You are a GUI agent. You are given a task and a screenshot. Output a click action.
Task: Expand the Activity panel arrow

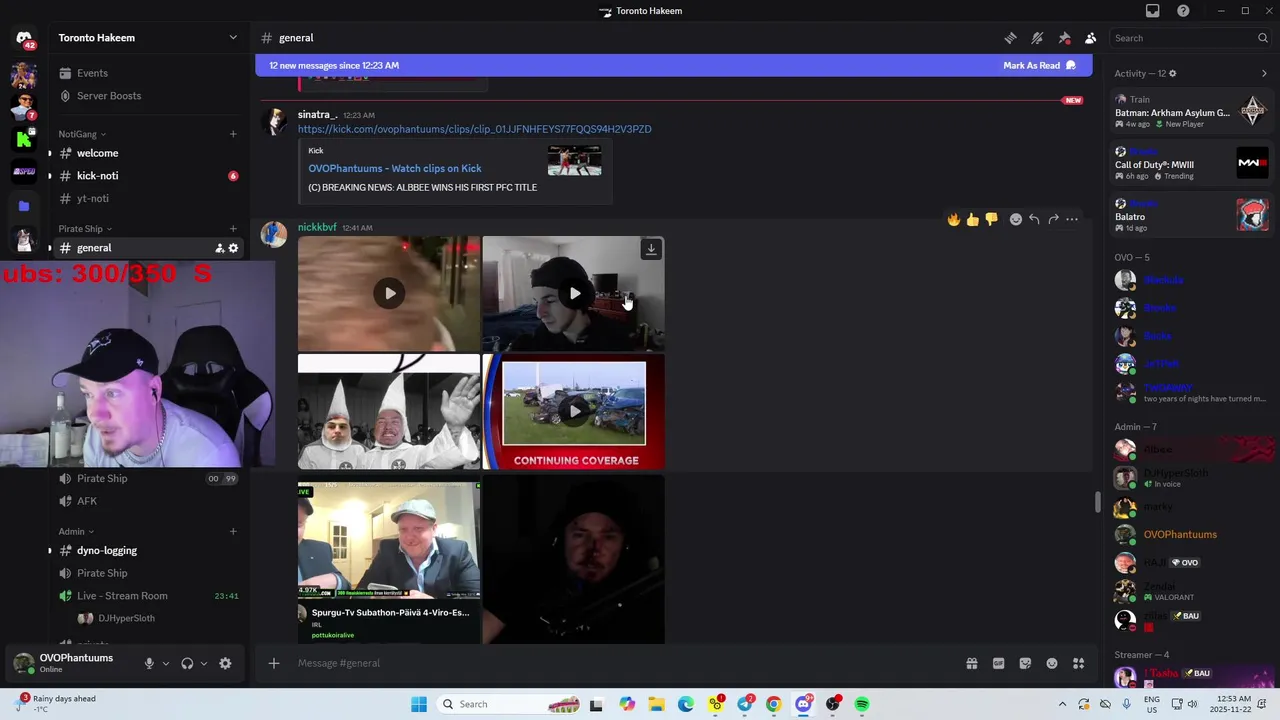coord(1264,73)
